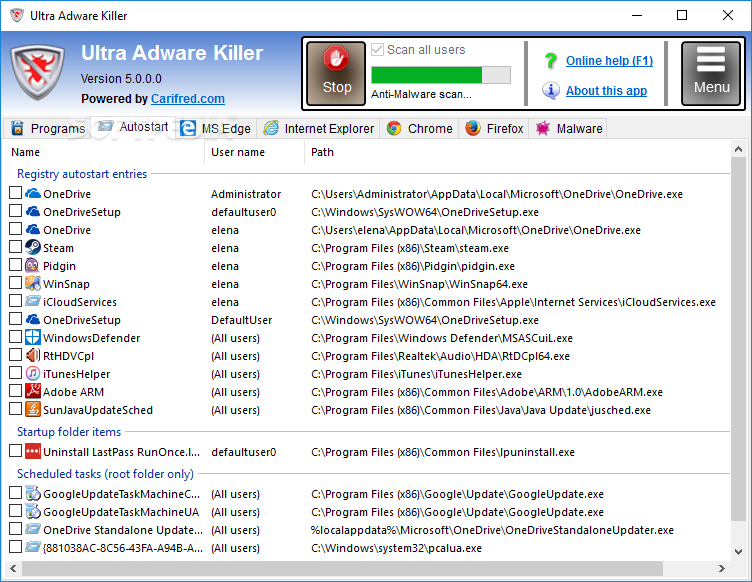Click the green scan progress bar
The width and height of the screenshot is (752, 582).
(x=441, y=75)
